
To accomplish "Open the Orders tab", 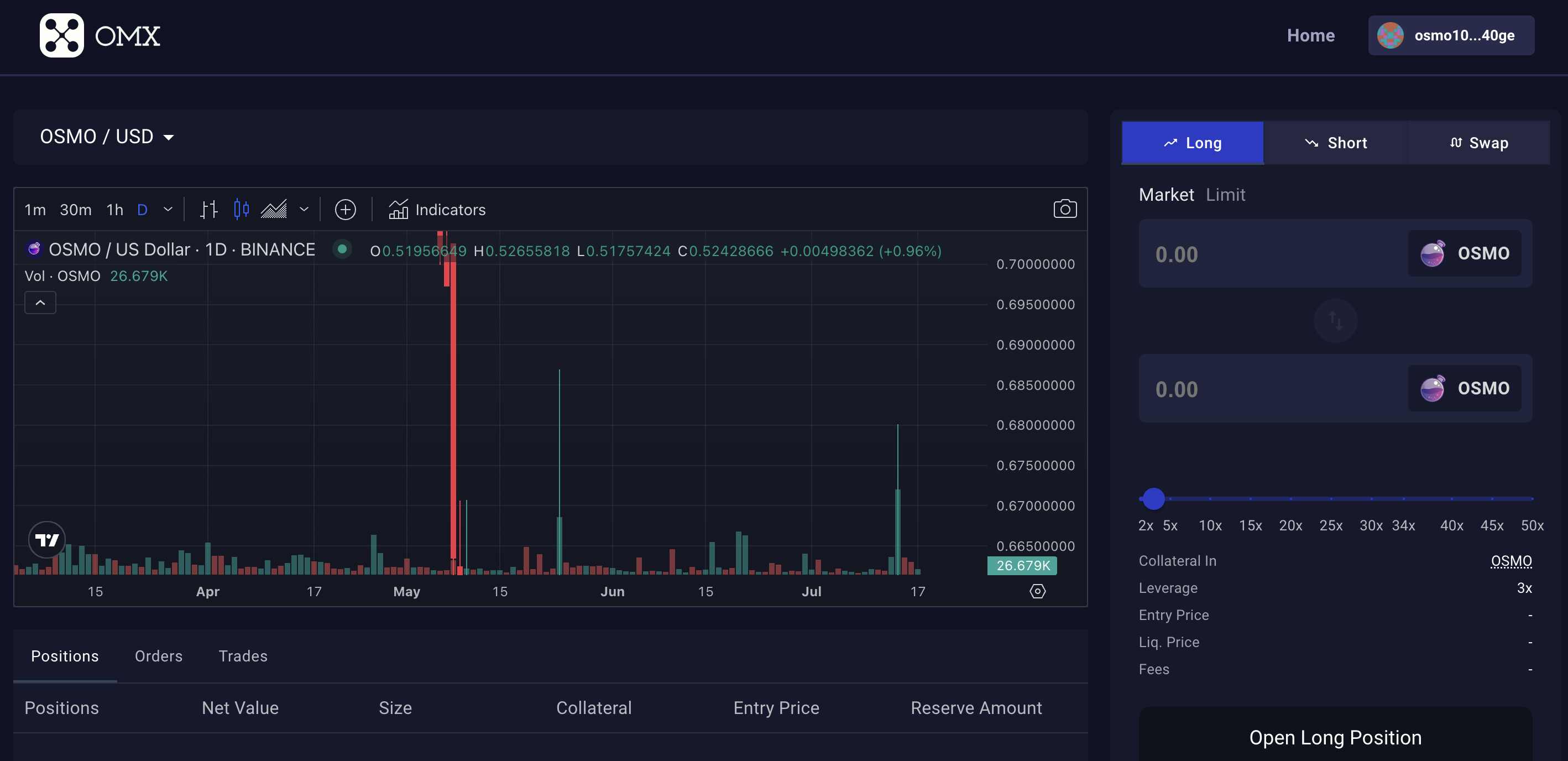I will [x=158, y=656].
